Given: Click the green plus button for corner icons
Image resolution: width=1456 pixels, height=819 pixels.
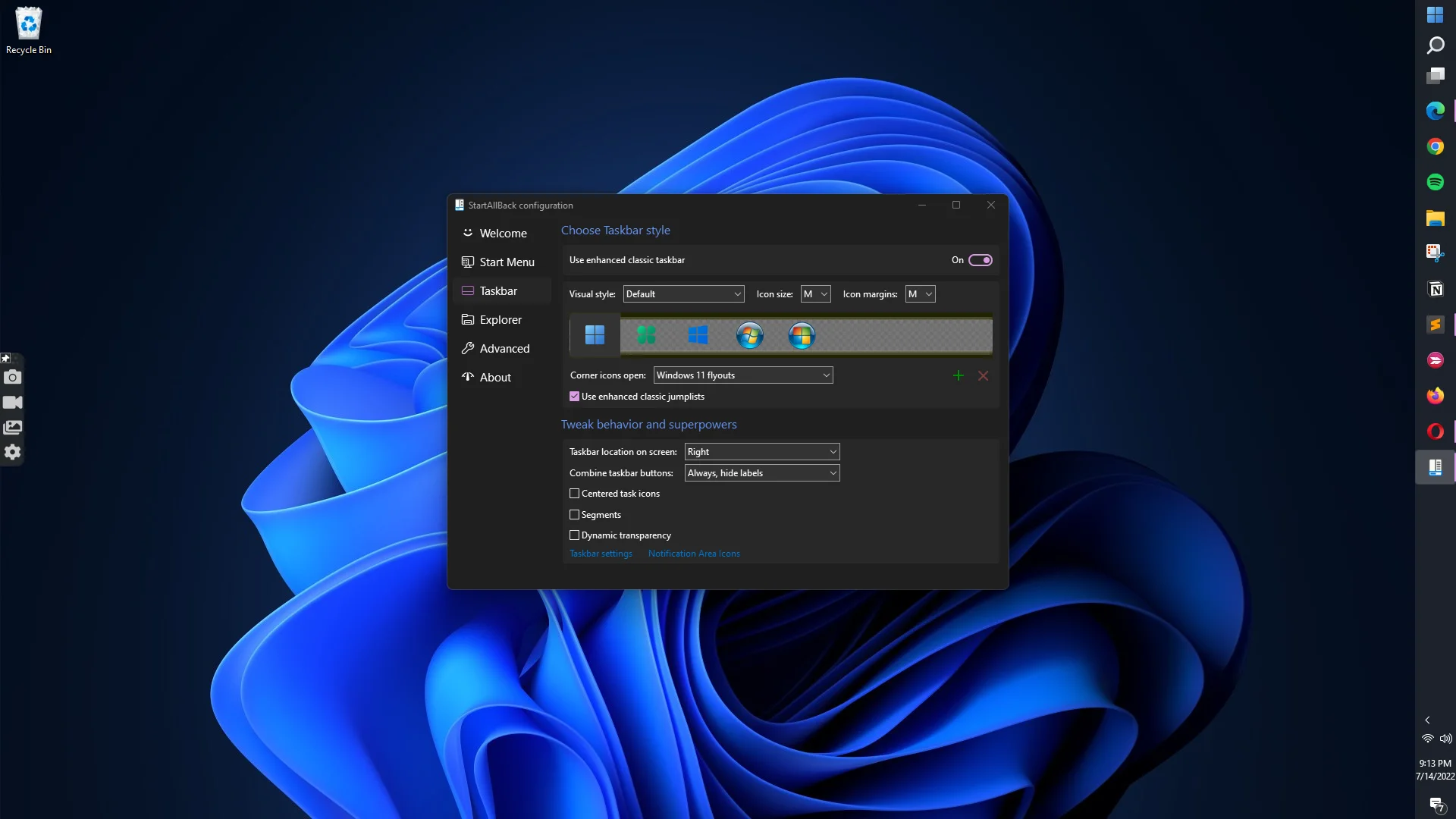Looking at the screenshot, I should click(958, 374).
